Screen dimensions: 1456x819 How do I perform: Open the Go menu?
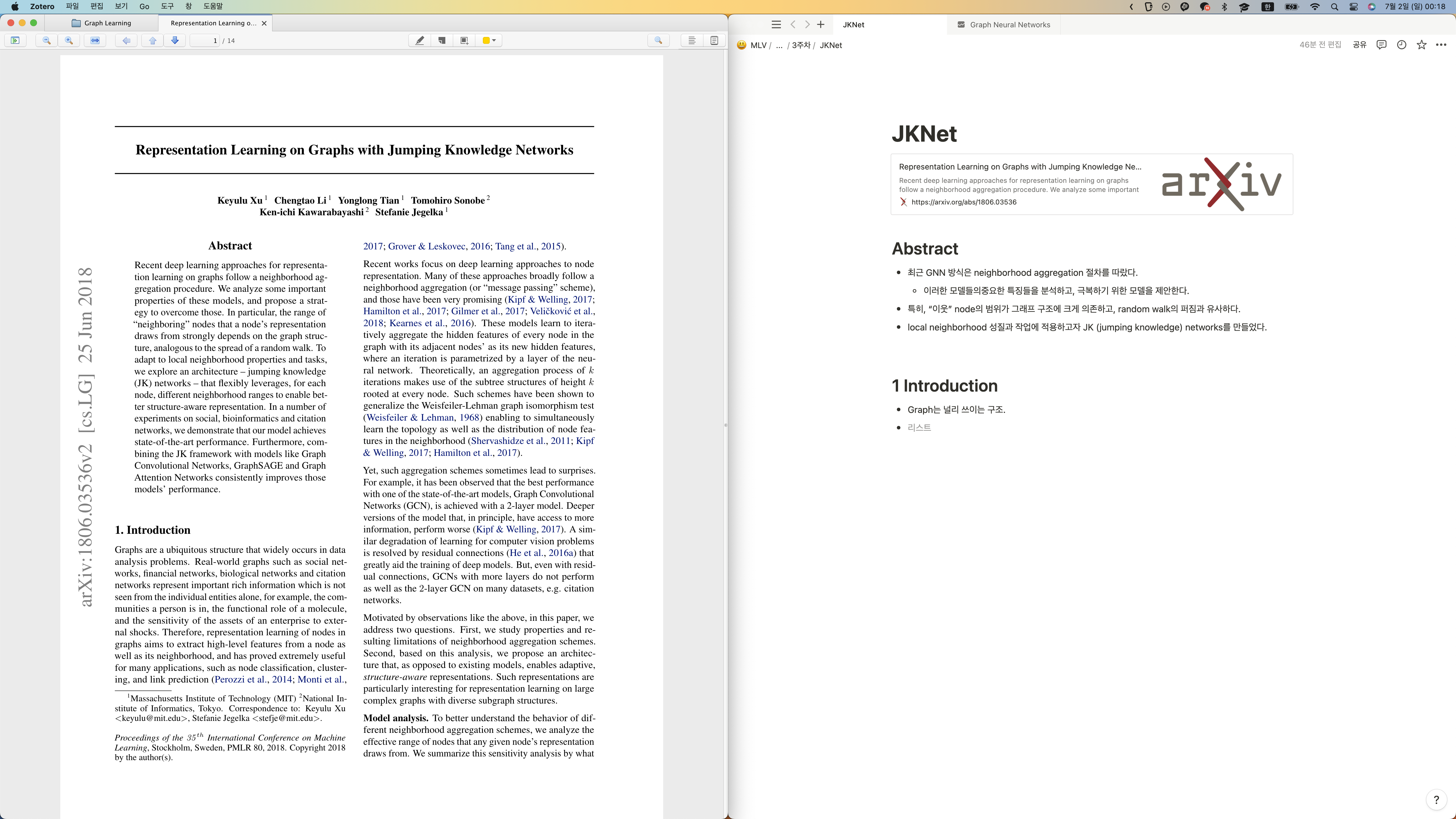[144, 6]
